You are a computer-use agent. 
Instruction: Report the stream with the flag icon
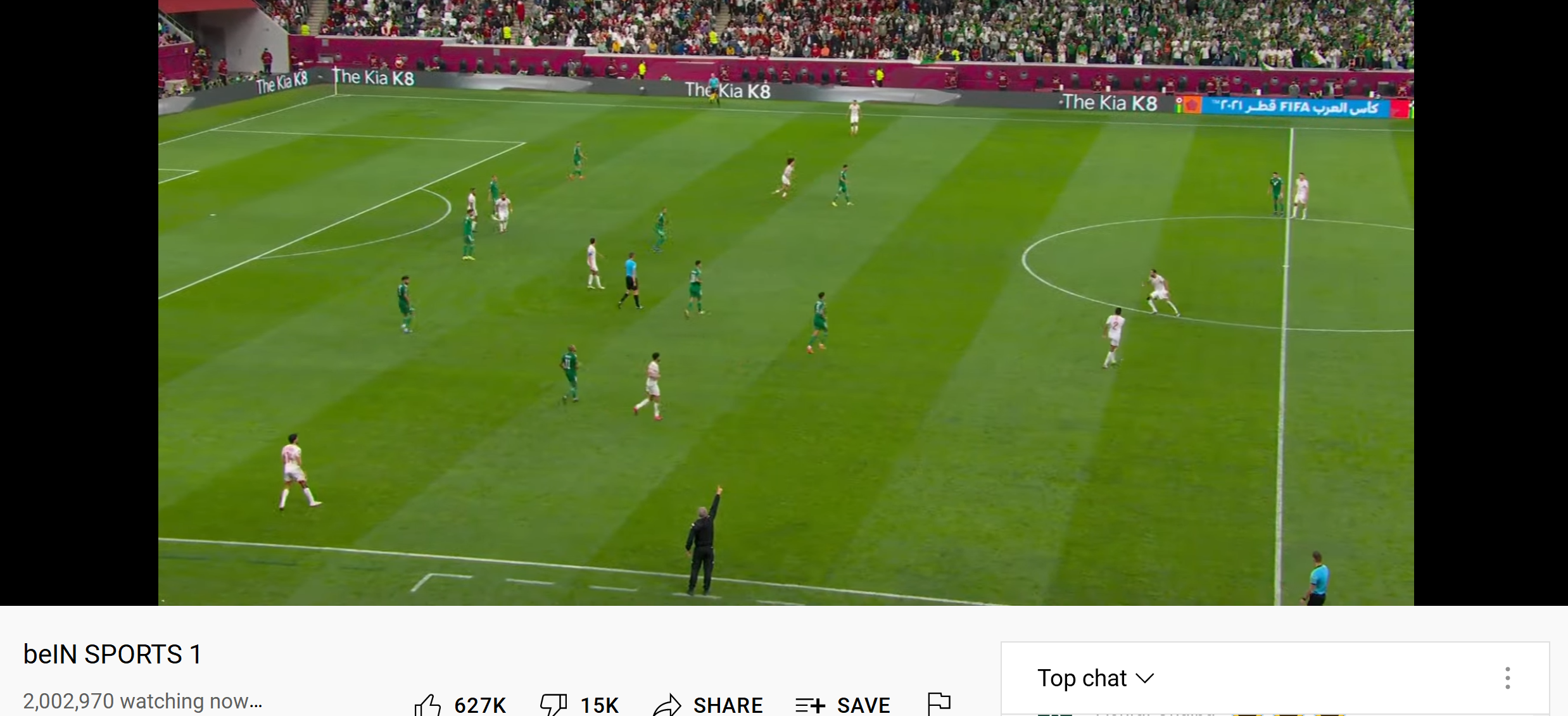pyautogui.click(x=939, y=705)
